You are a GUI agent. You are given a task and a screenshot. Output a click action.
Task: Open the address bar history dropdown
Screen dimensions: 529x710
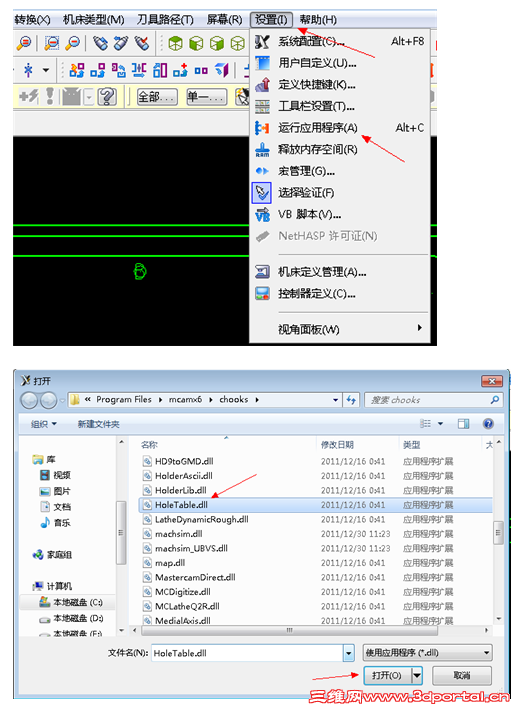[x=336, y=400]
